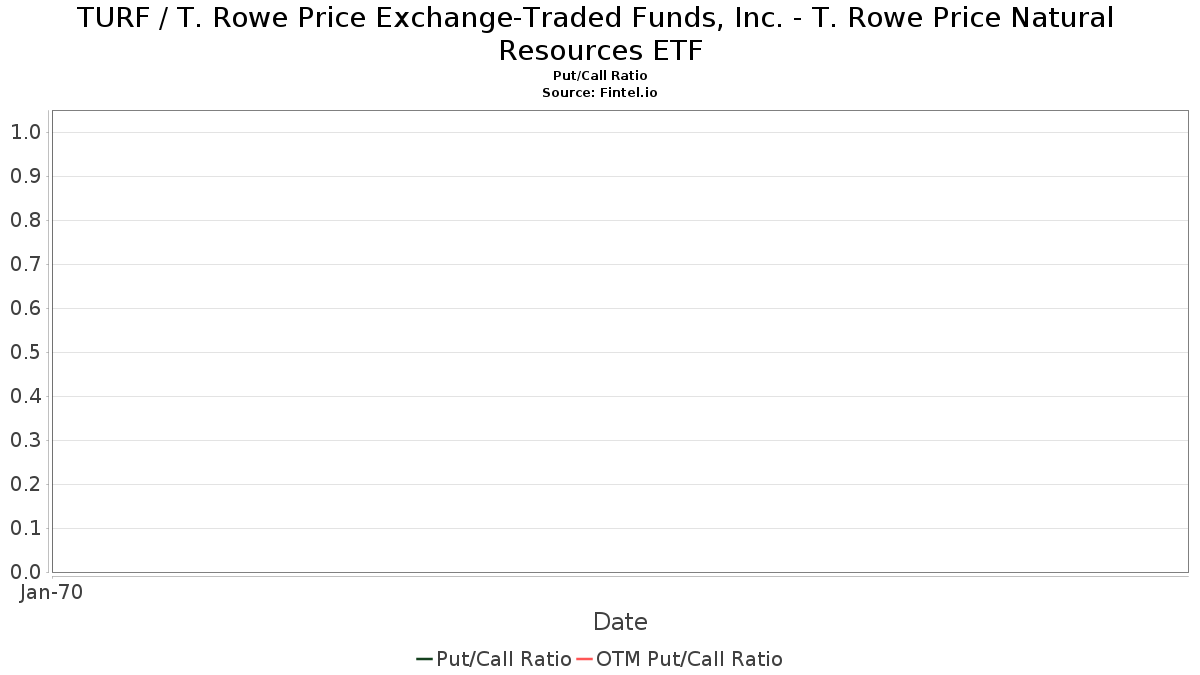The image size is (1200, 675).
Task: Click the 1.0 y-axis label
Action: tap(25, 132)
